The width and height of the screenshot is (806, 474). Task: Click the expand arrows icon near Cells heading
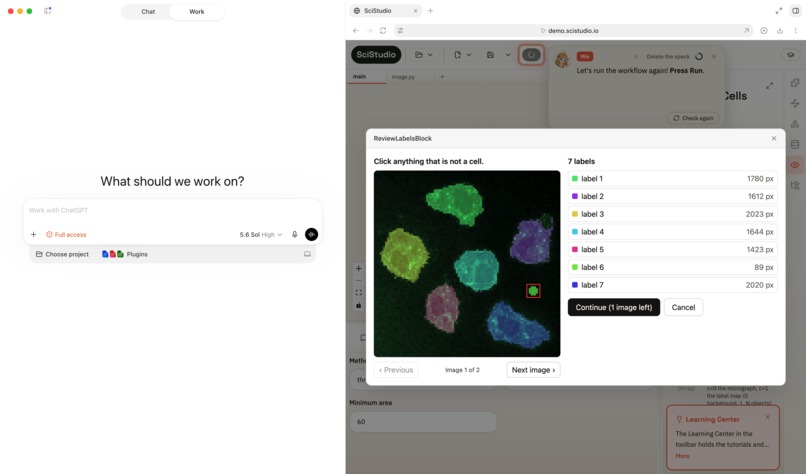(770, 86)
